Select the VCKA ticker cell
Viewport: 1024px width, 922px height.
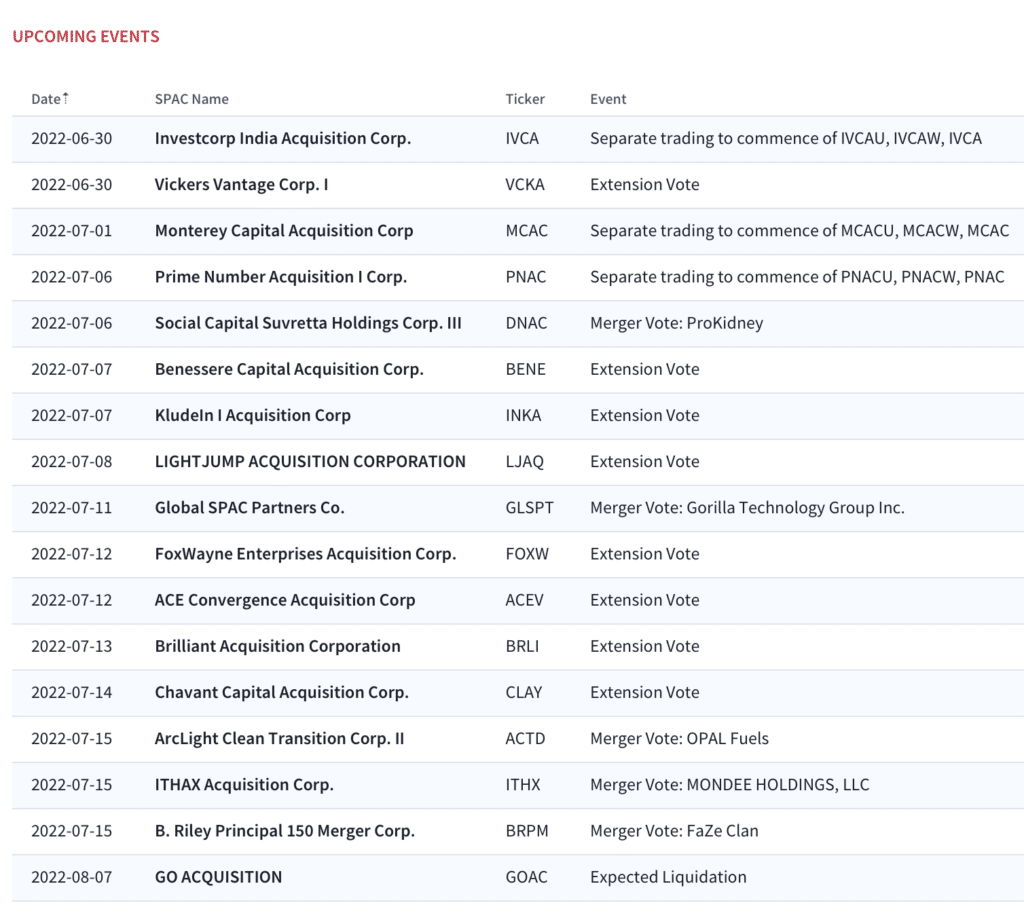coord(524,185)
